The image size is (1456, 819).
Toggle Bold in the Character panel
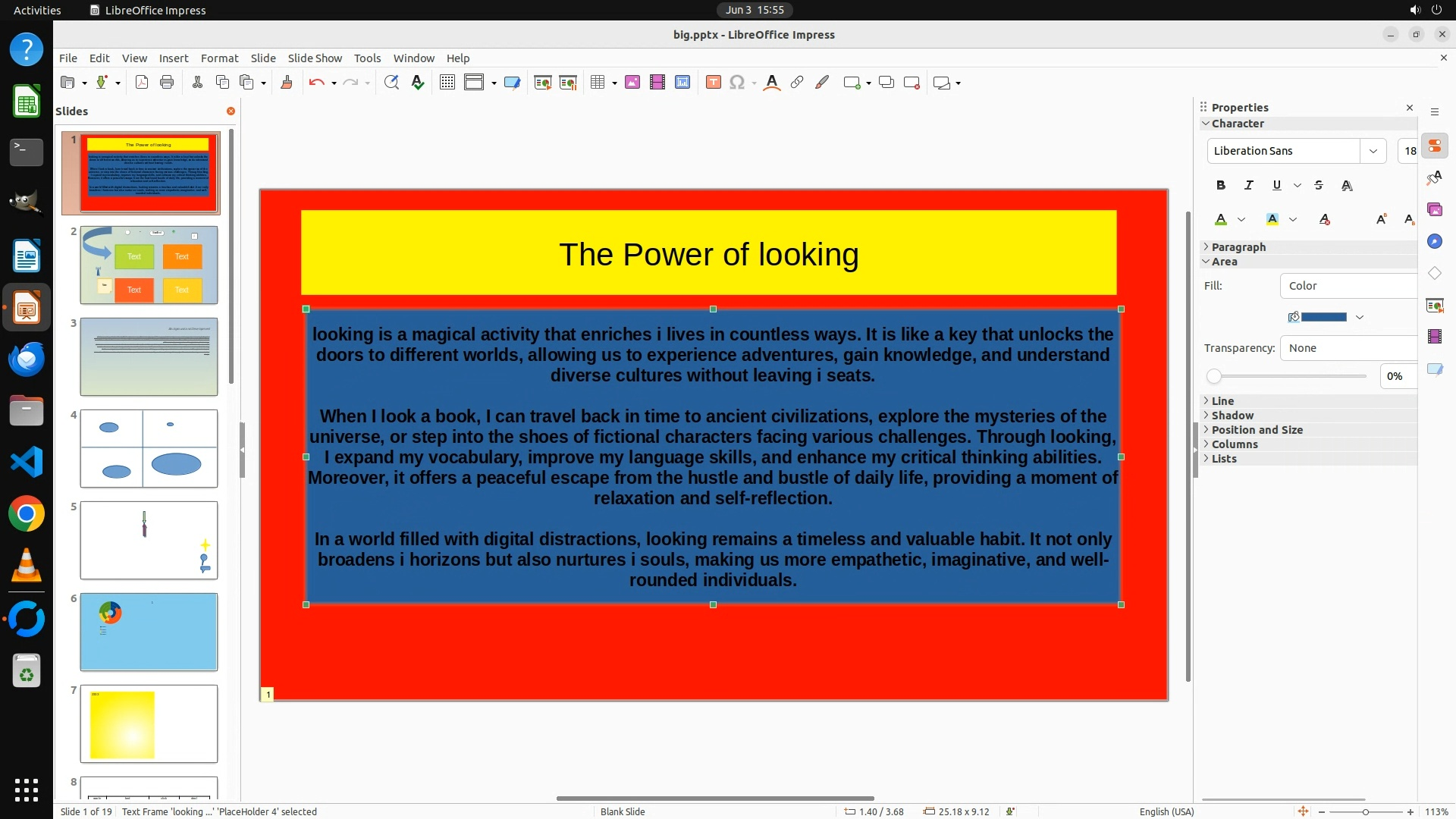(x=1220, y=185)
